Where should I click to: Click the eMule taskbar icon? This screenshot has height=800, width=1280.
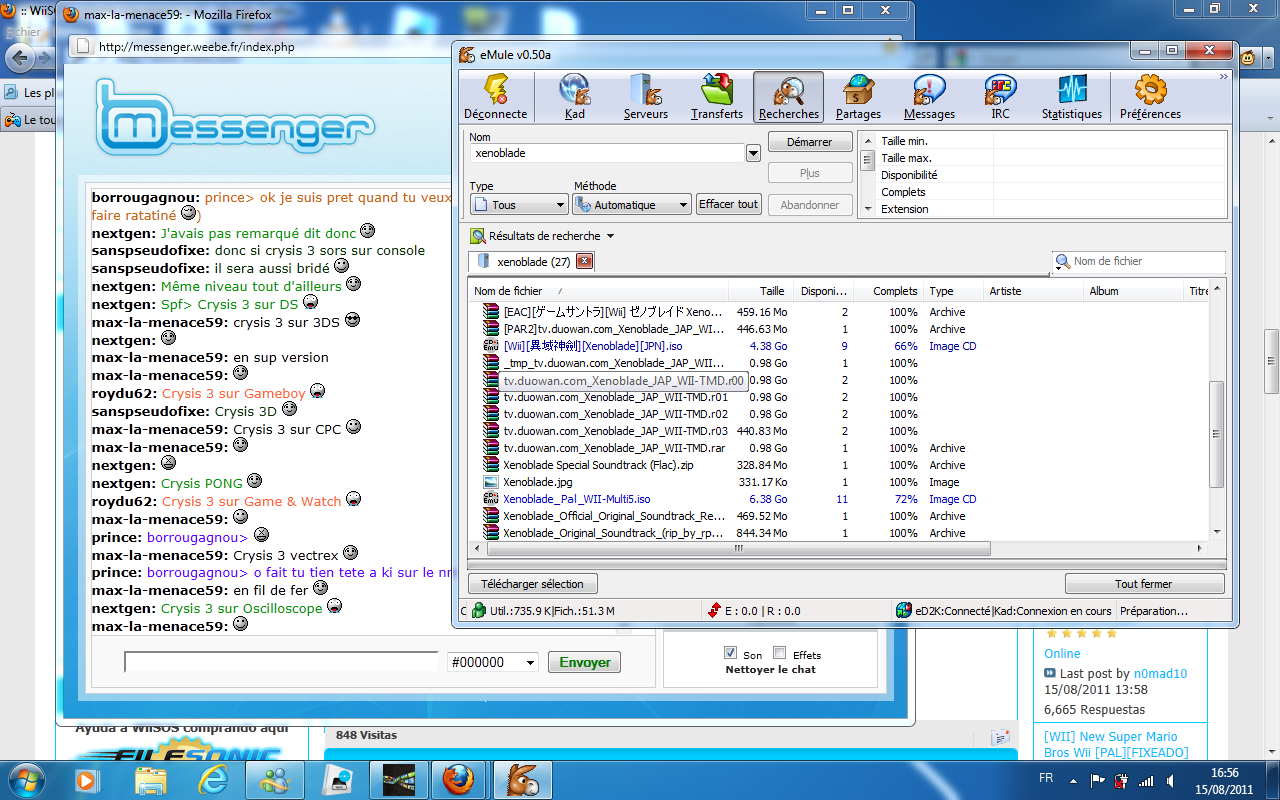(x=521, y=779)
